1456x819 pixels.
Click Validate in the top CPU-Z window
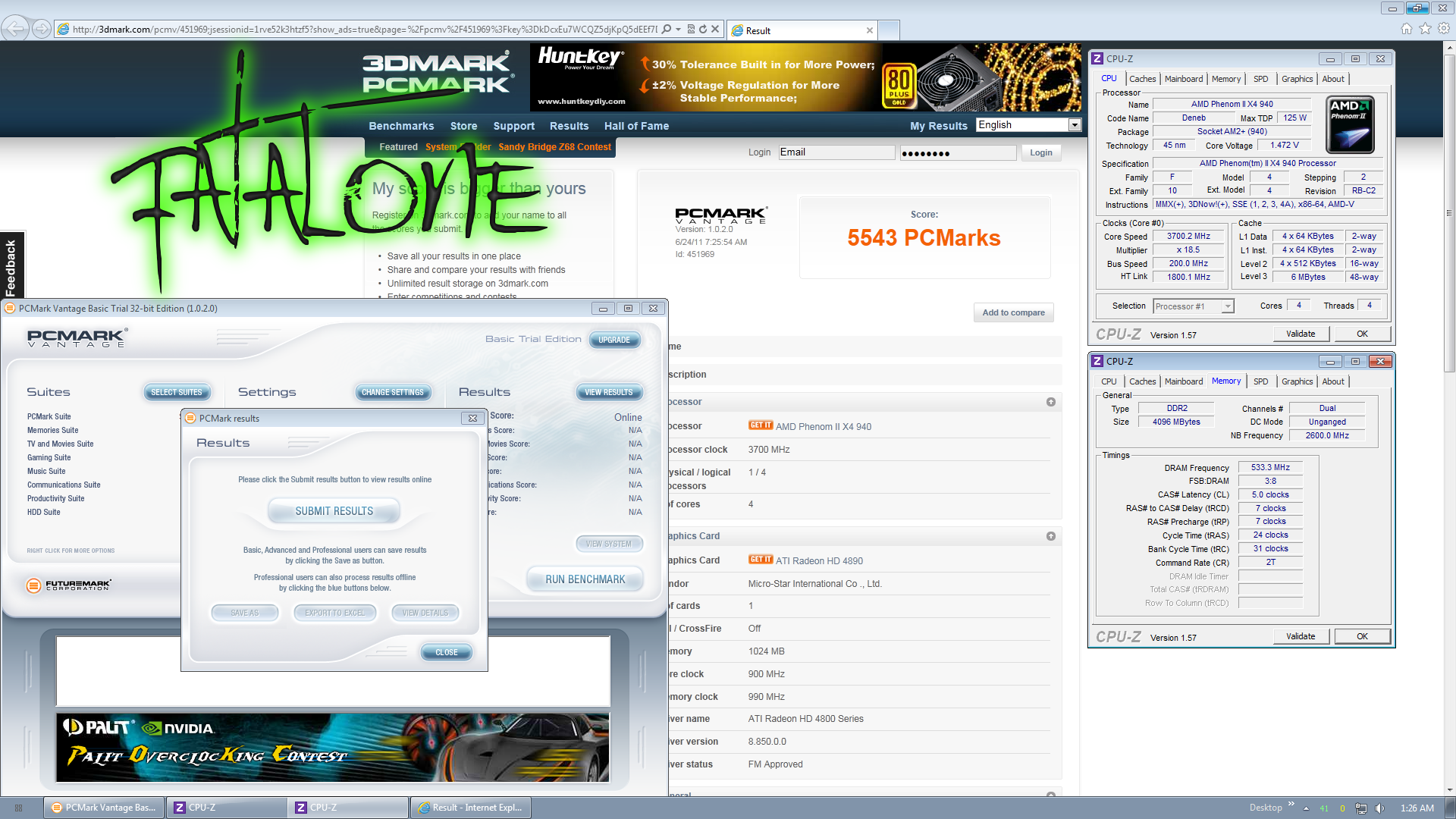1301,334
